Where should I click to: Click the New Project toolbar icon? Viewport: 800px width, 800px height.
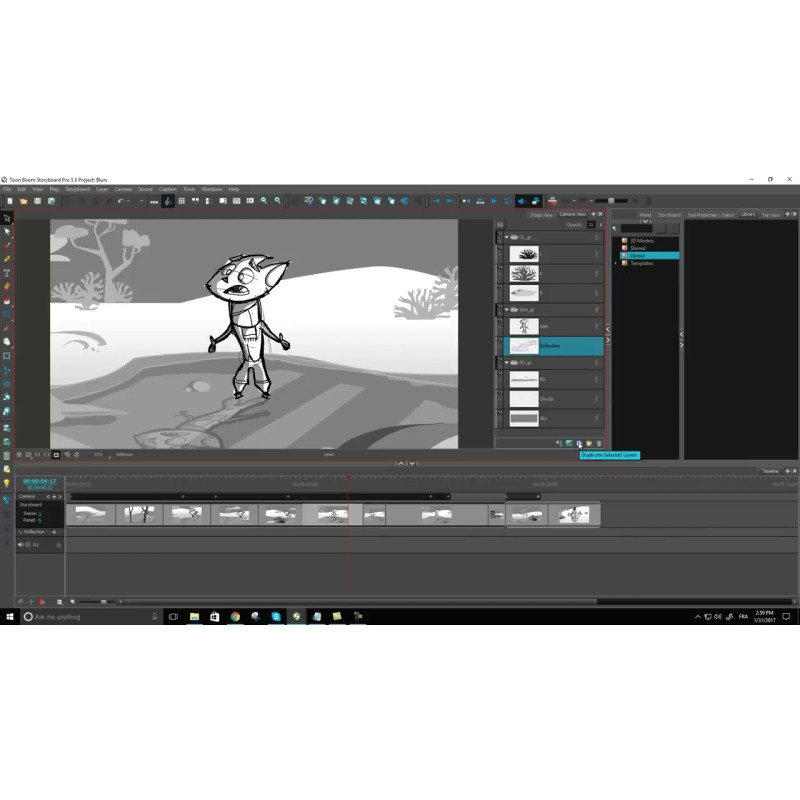coord(9,201)
